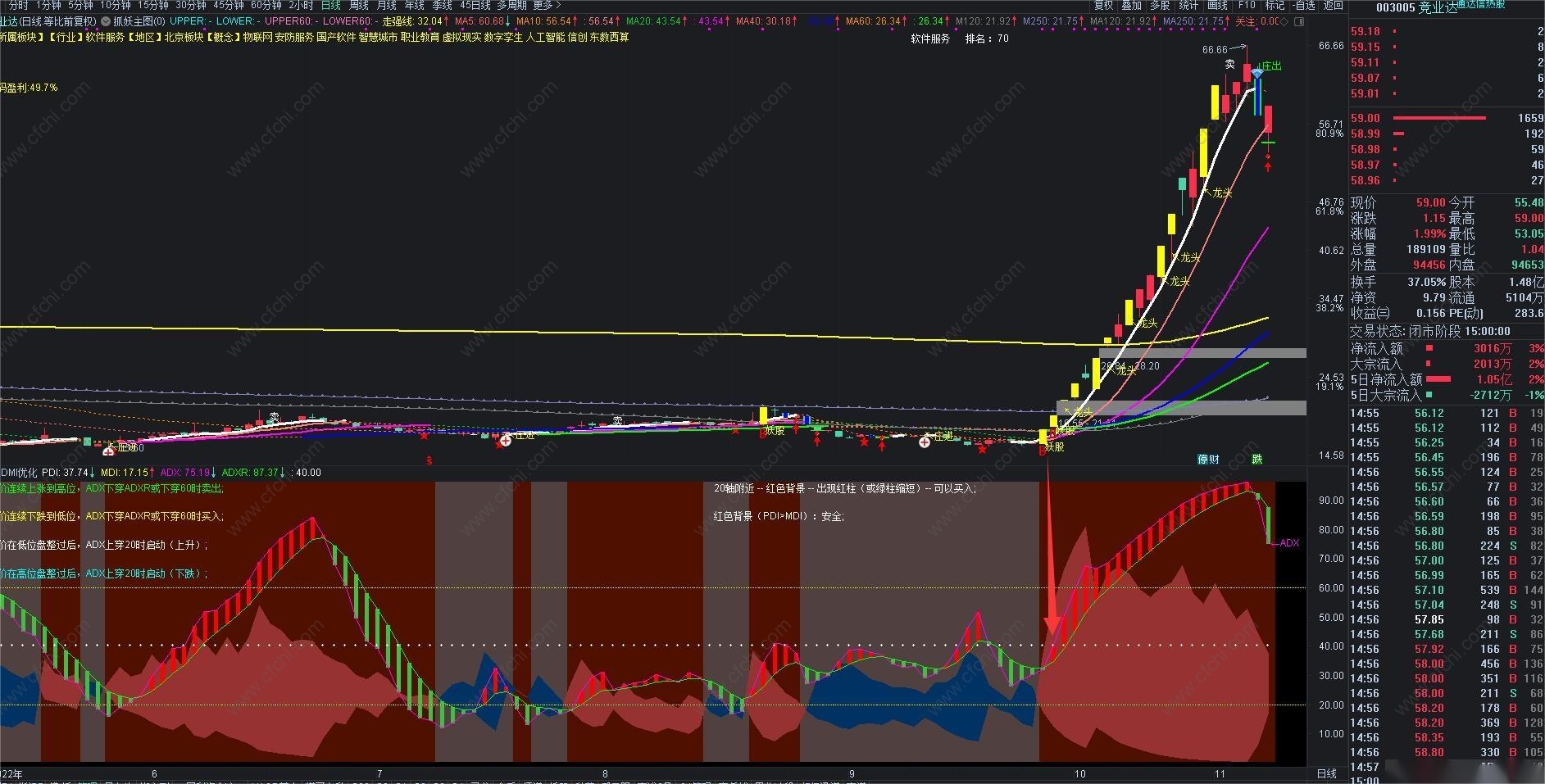1545x784 pixels.
Task: Click the 58.99 bid price row
Action: [1447, 134]
